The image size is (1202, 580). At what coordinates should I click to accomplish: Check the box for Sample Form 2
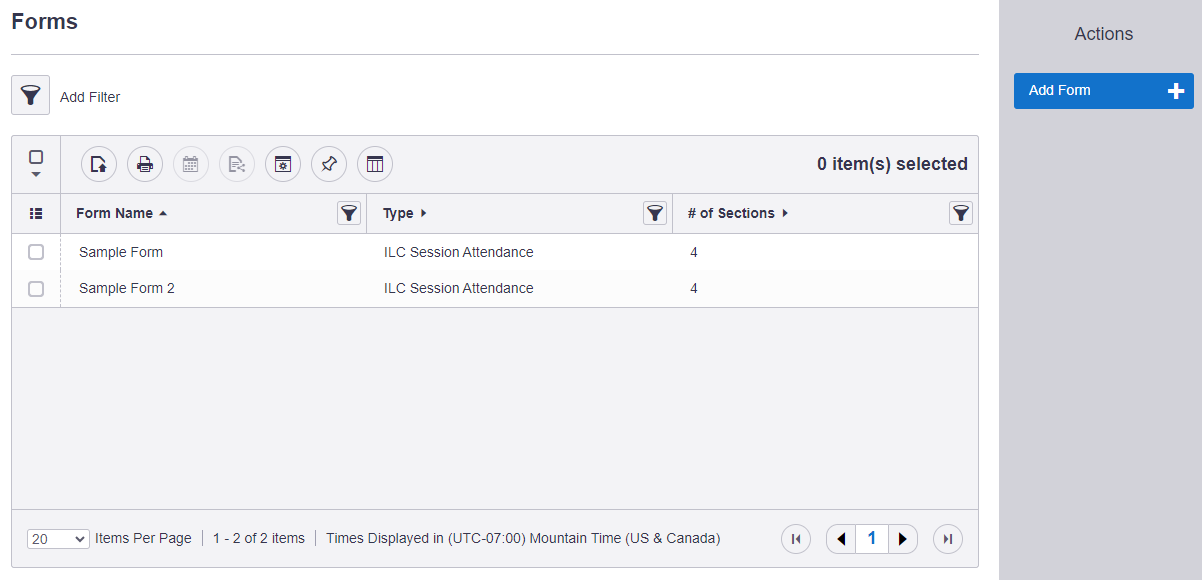tap(36, 288)
